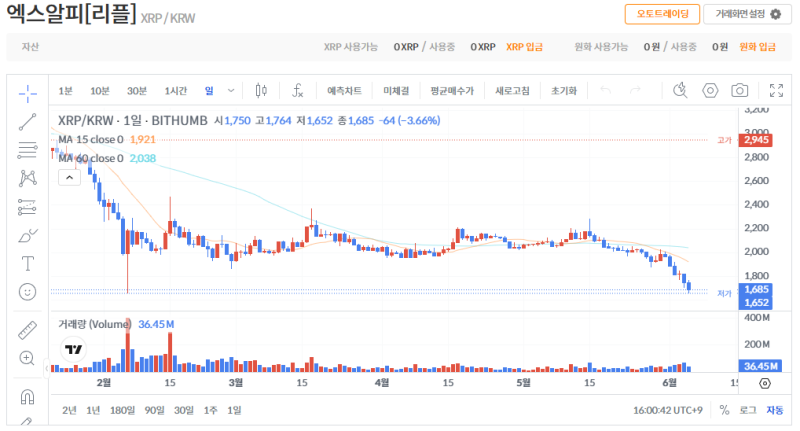Activate the zoom in tool
This screenshot has height=431, width=800.
coord(28,358)
